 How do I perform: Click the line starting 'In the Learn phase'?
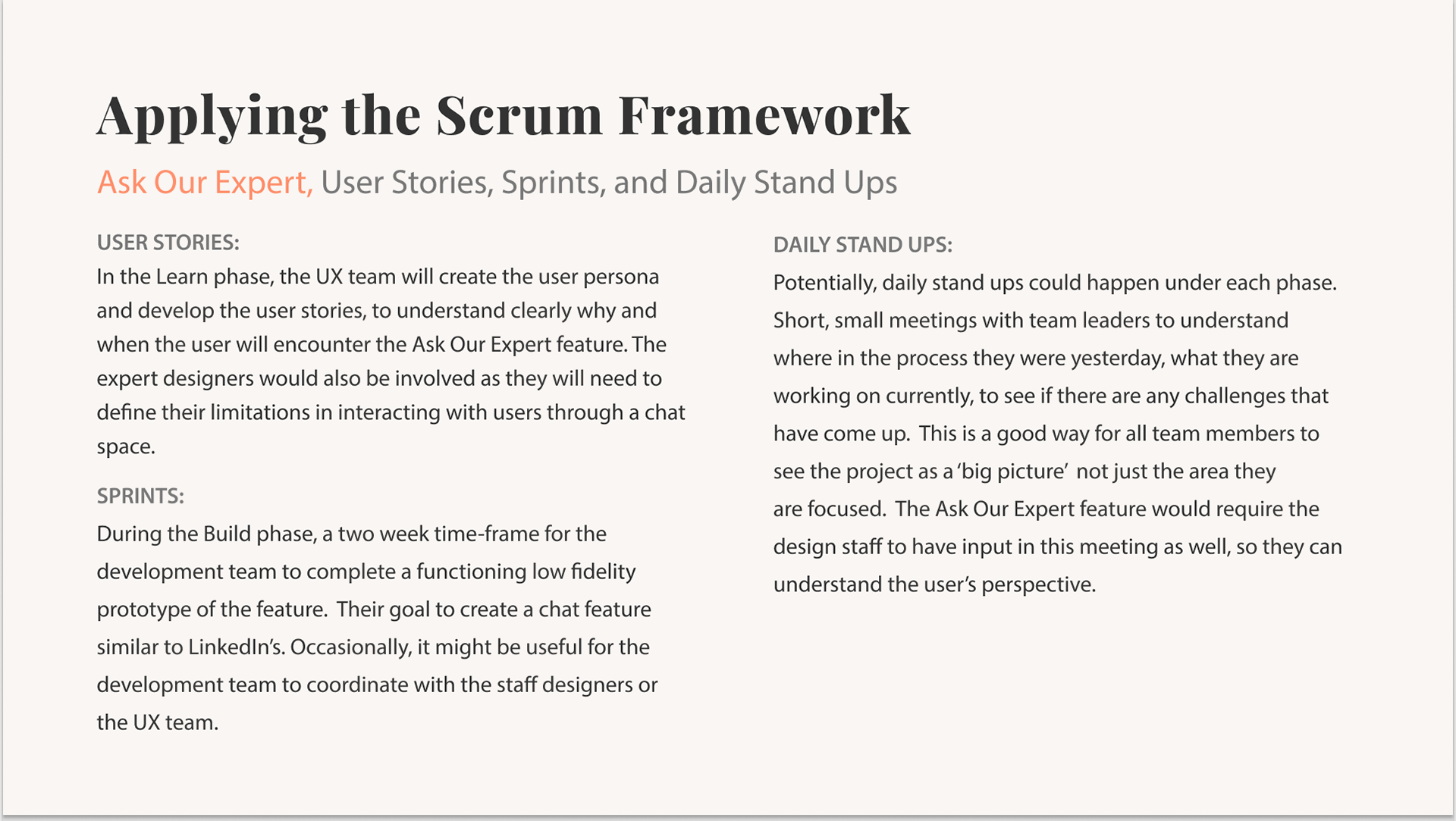click(378, 277)
